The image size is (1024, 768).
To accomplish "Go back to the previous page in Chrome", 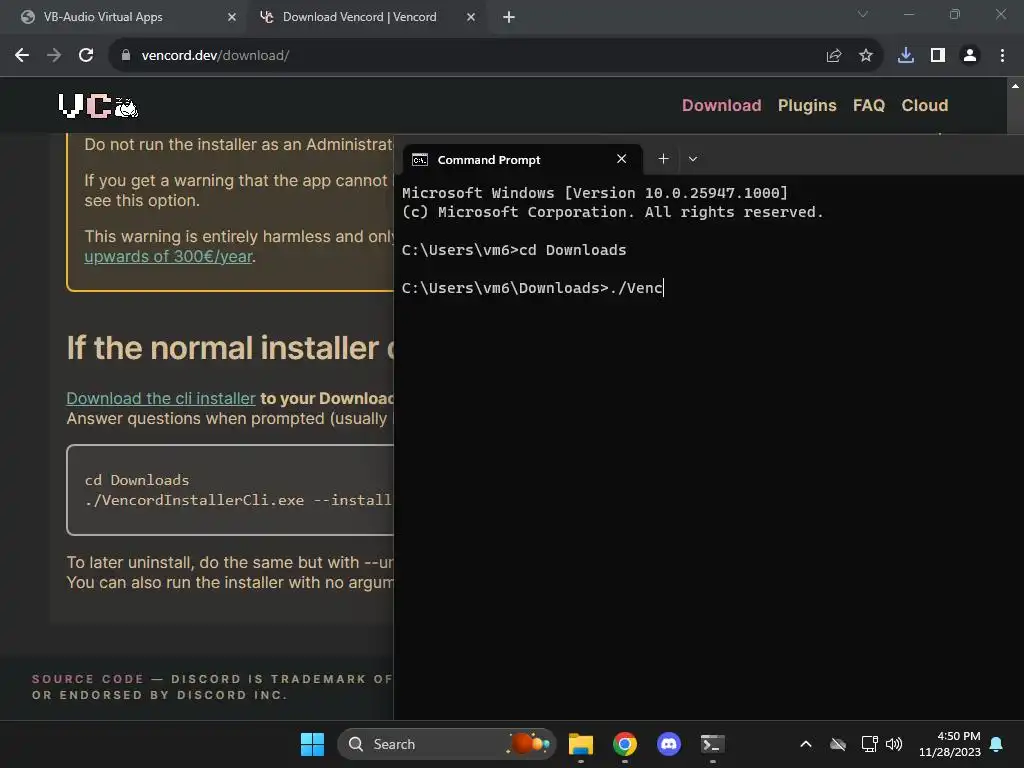I will pos(22,56).
